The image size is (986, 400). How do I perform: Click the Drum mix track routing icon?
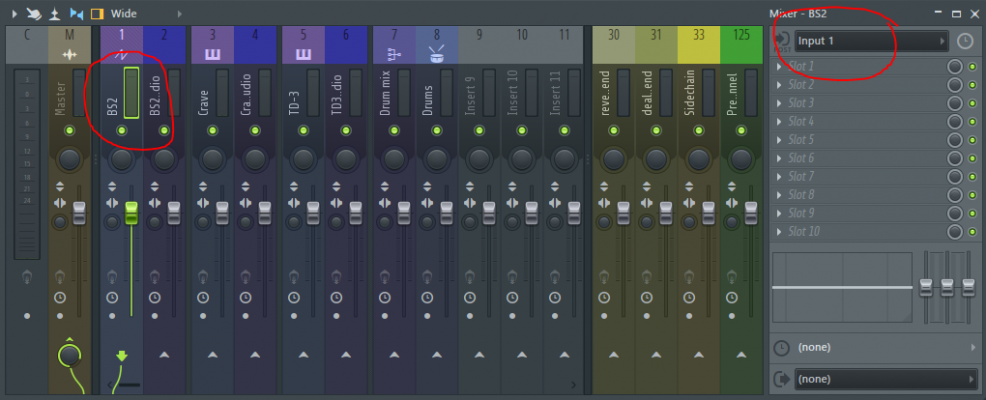(x=394, y=55)
